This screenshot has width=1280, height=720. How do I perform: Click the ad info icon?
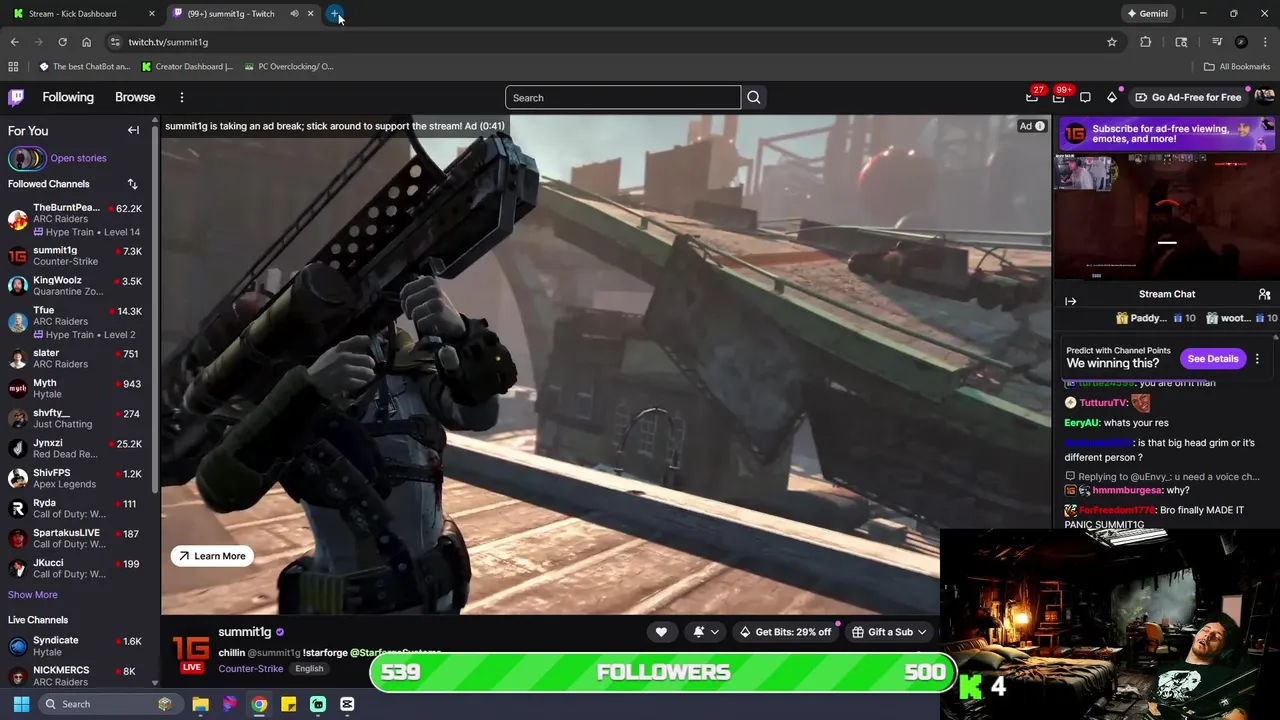pos(1040,126)
